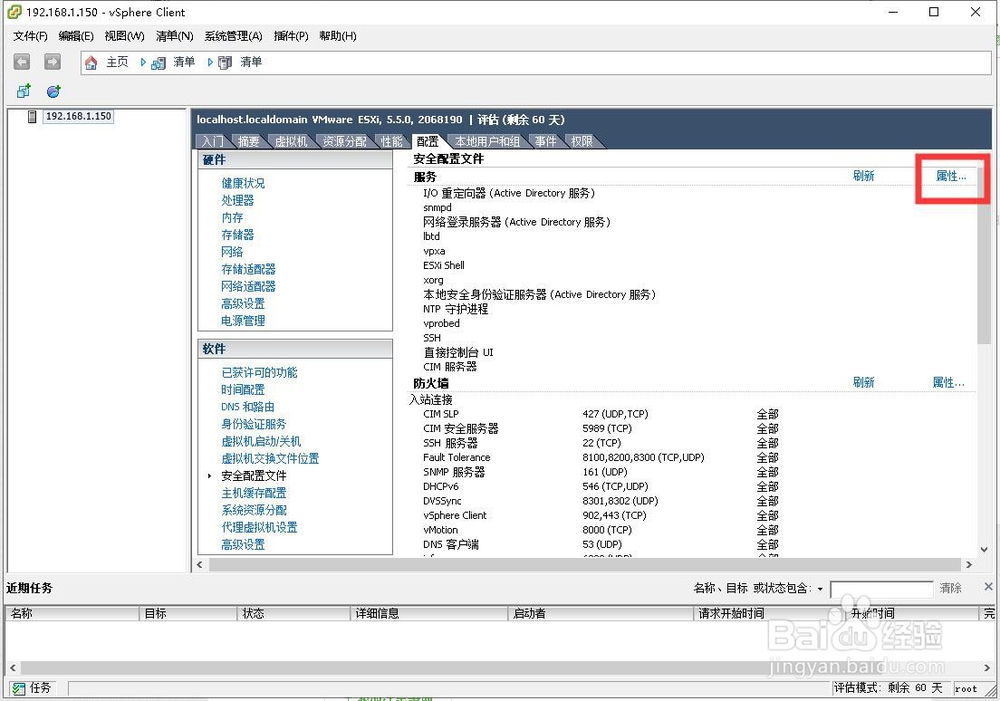Click the config panel horizontal scrollbar
Viewport: 1000px width, 701px height.
point(584,564)
